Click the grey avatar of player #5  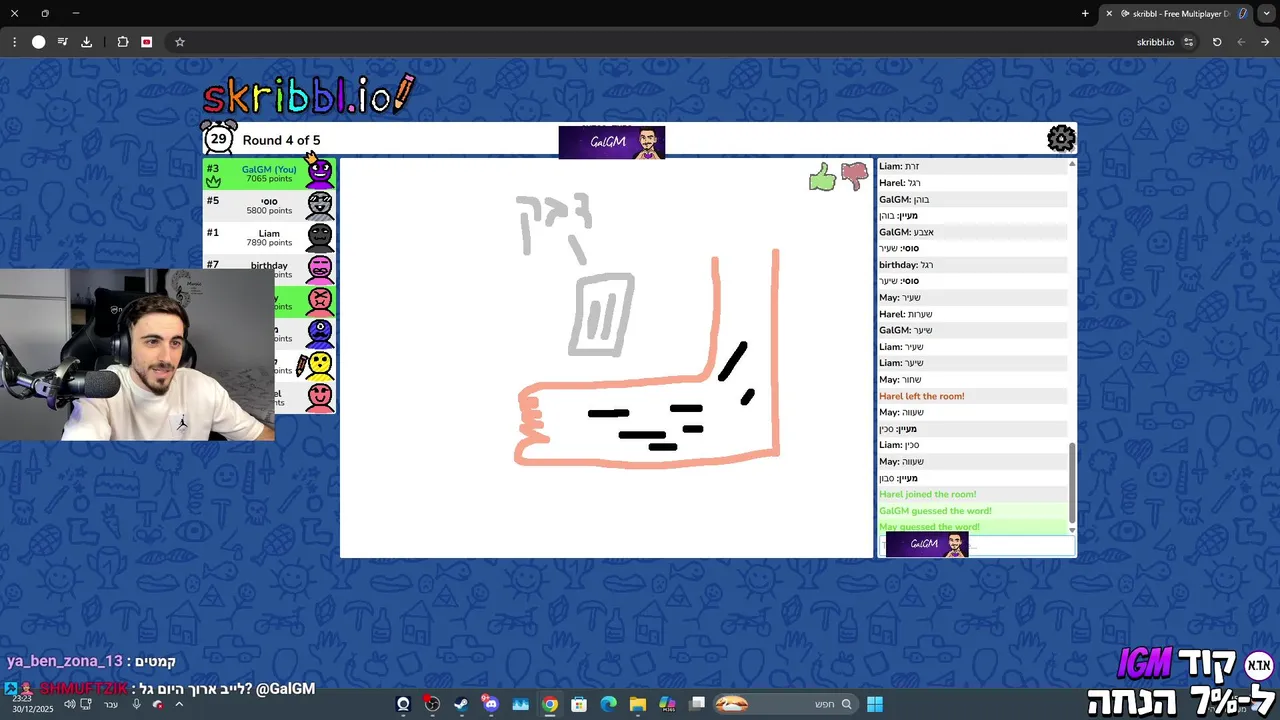[x=319, y=205]
